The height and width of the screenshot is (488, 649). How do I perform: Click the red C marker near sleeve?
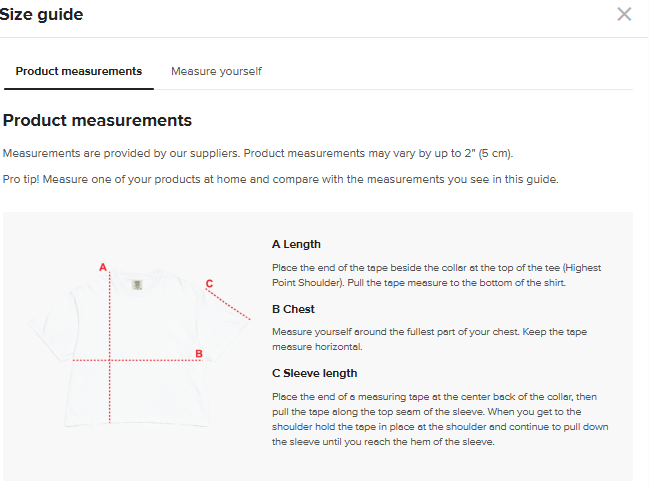tap(209, 284)
